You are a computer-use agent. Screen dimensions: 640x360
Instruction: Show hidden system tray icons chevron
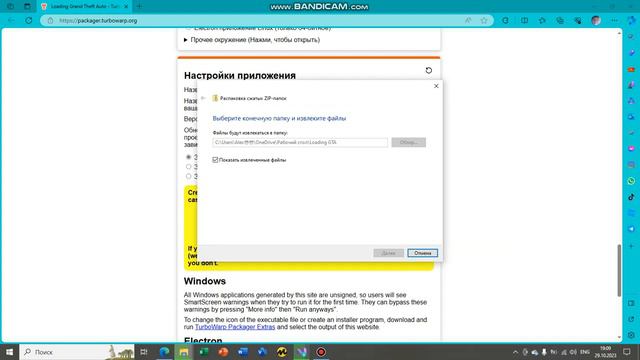(x=515, y=352)
